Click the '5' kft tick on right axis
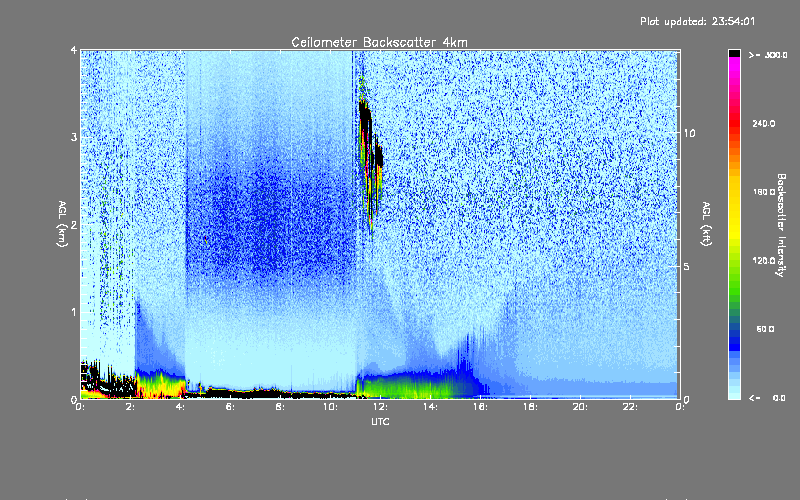The width and height of the screenshot is (800, 500). coord(687,266)
